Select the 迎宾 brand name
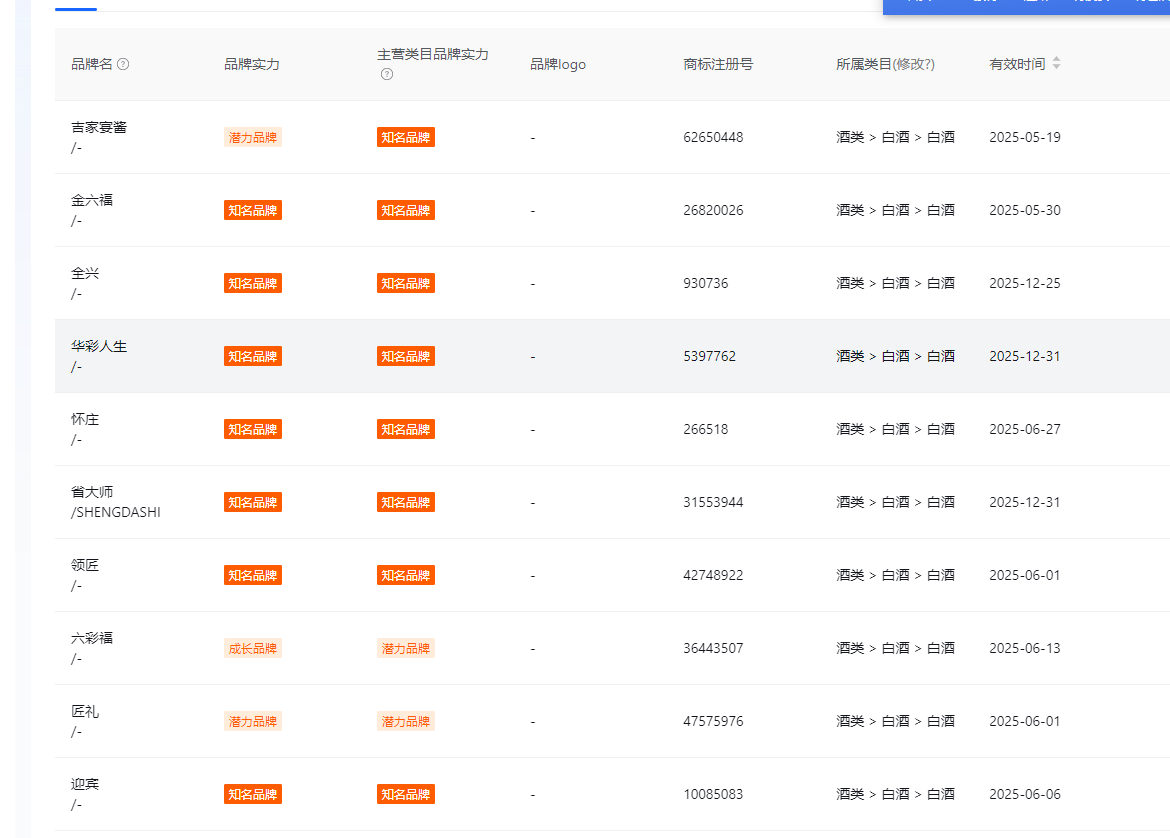The height and width of the screenshot is (838, 1170). [85, 784]
